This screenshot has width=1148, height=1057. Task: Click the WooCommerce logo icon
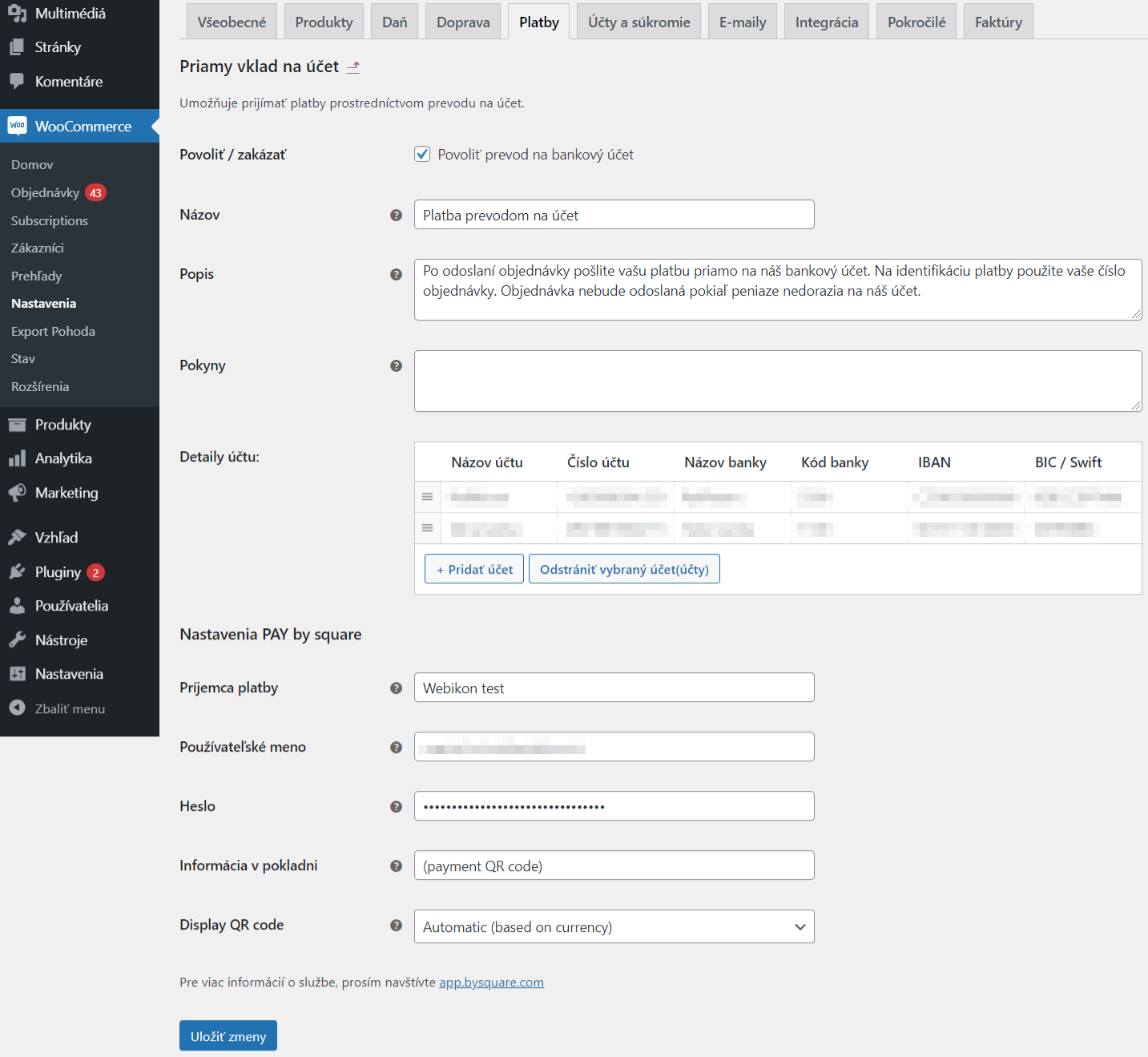tap(18, 126)
